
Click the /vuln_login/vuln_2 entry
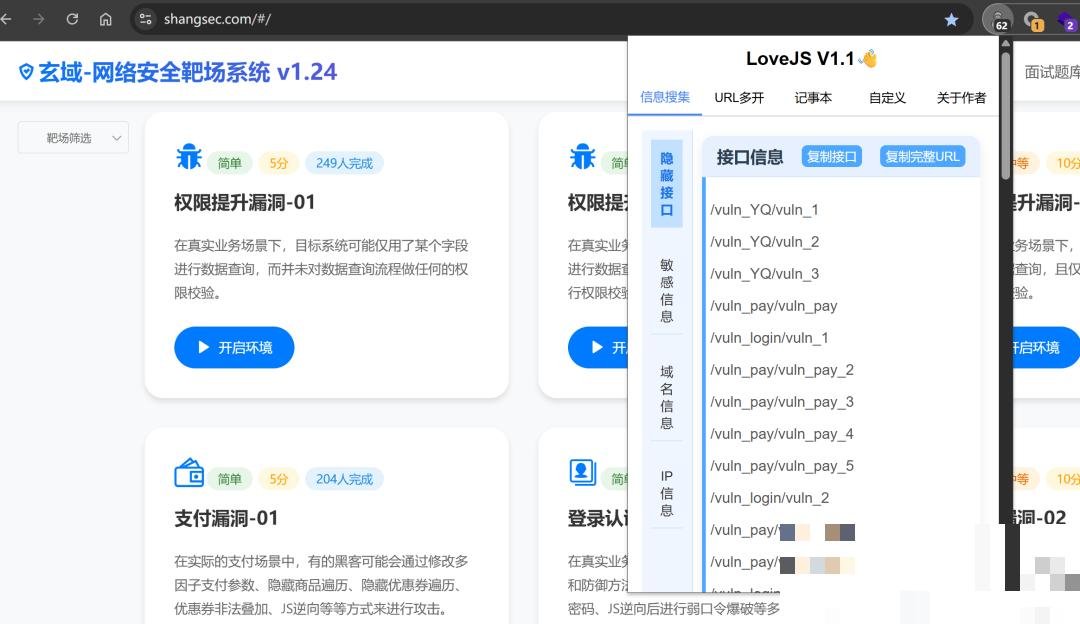point(769,498)
